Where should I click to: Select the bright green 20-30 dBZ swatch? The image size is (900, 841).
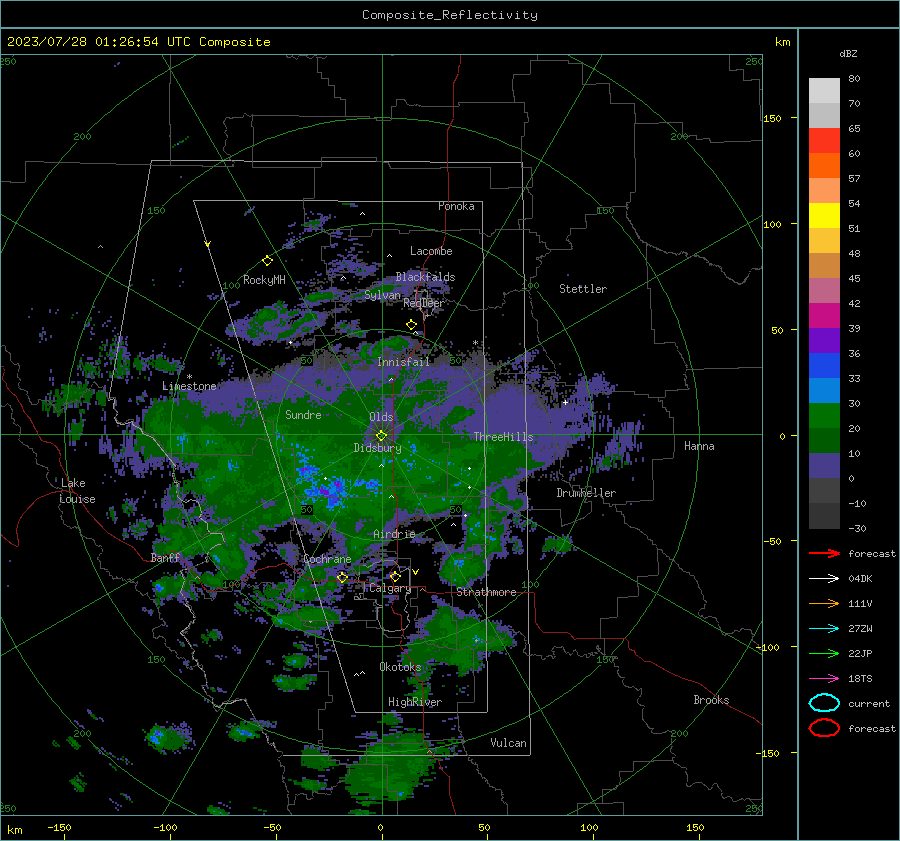(x=824, y=416)
